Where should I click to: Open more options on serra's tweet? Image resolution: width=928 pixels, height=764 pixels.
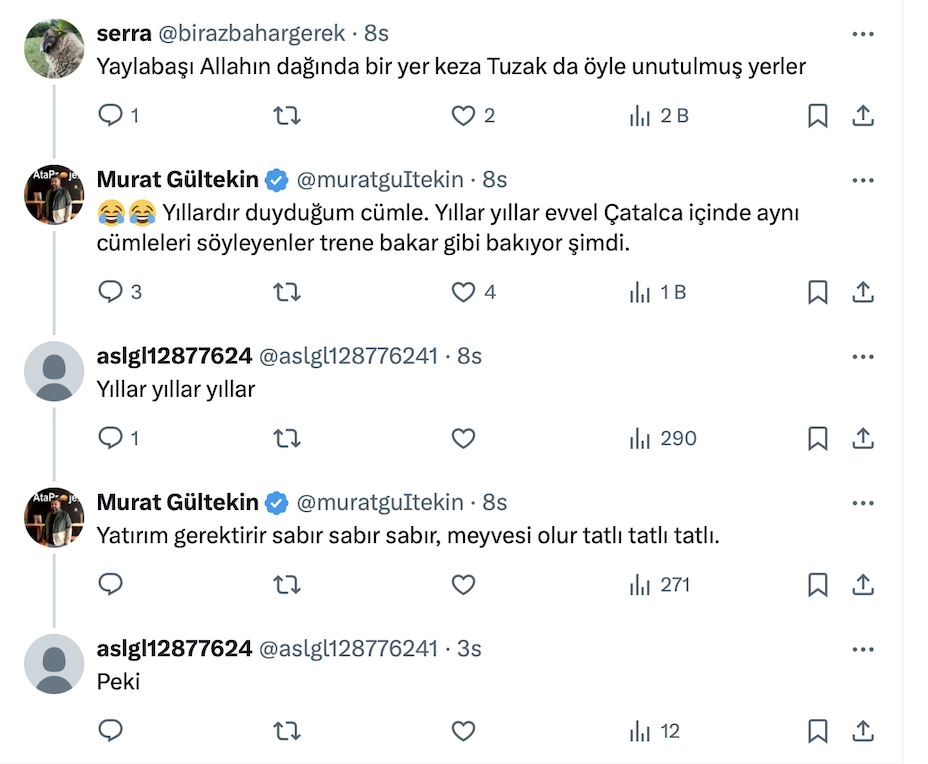tap(862, 34)
